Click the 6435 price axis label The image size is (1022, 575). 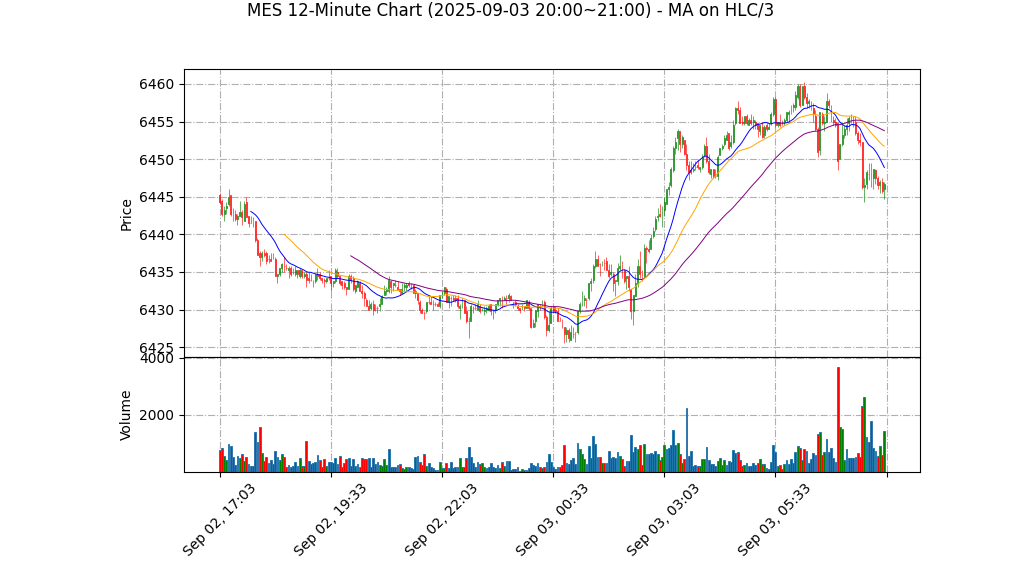click(156, 273)
